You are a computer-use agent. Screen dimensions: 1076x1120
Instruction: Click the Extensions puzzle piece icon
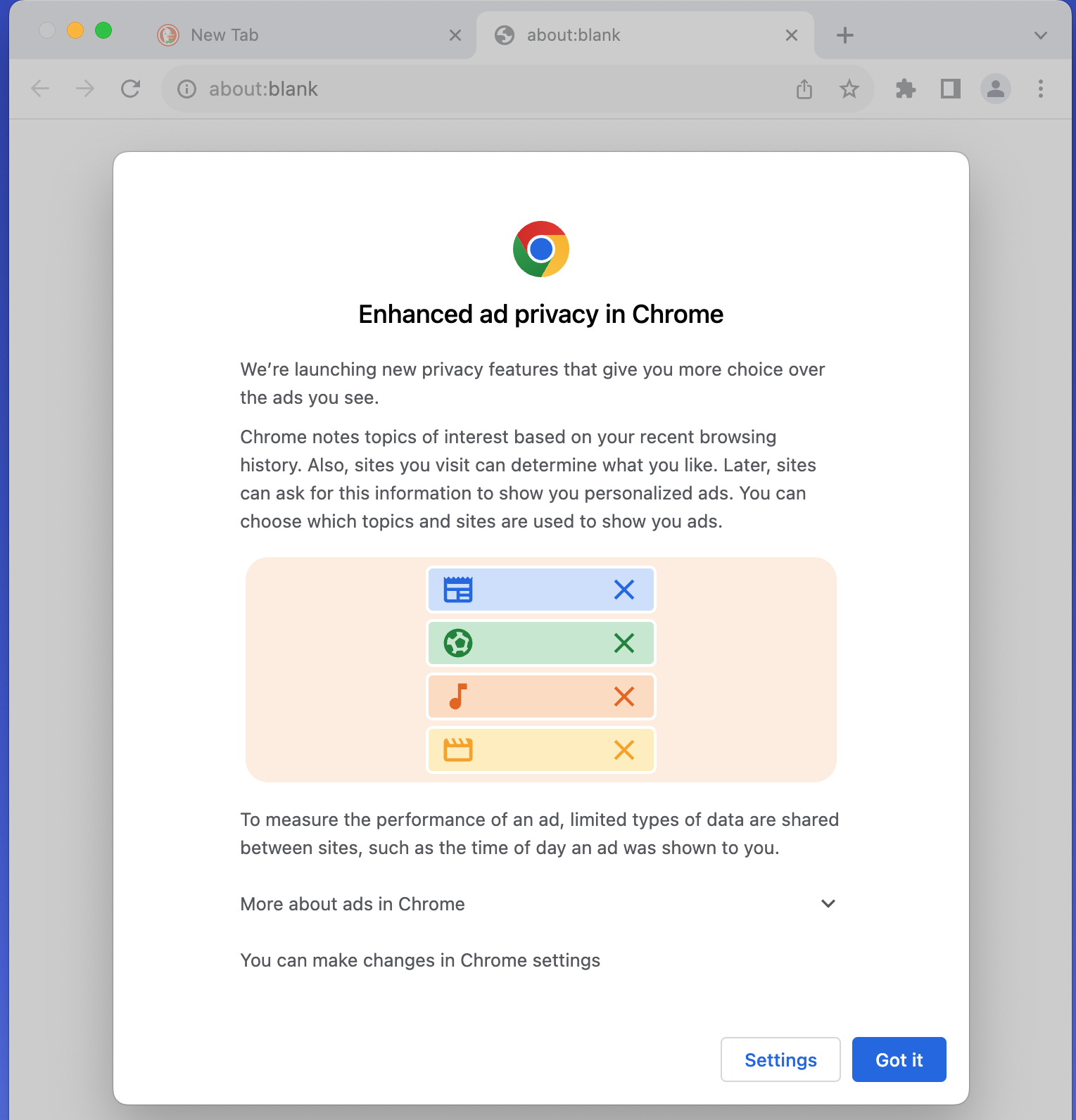905,89
